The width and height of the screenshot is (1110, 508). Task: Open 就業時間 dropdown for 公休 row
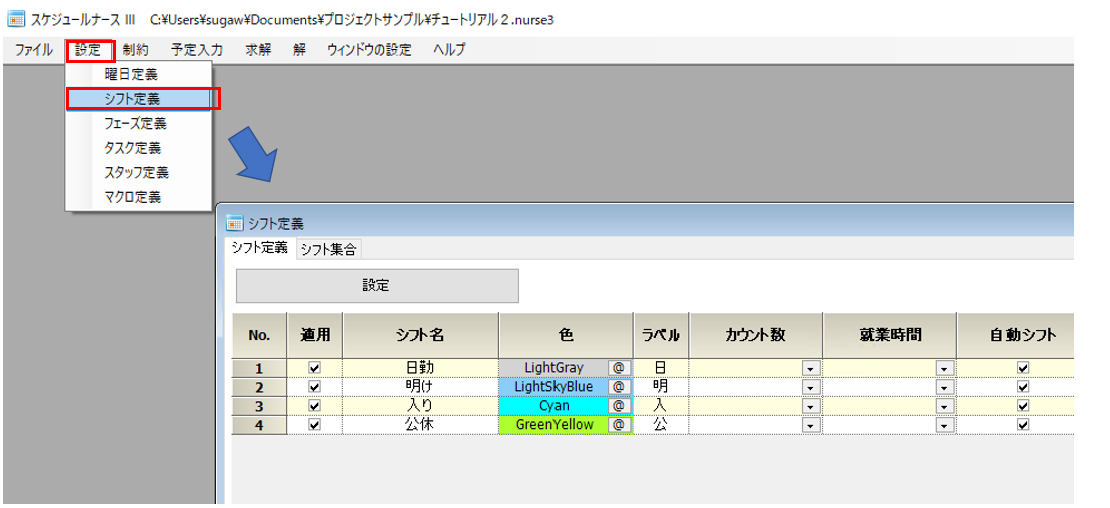click(944, 425)
